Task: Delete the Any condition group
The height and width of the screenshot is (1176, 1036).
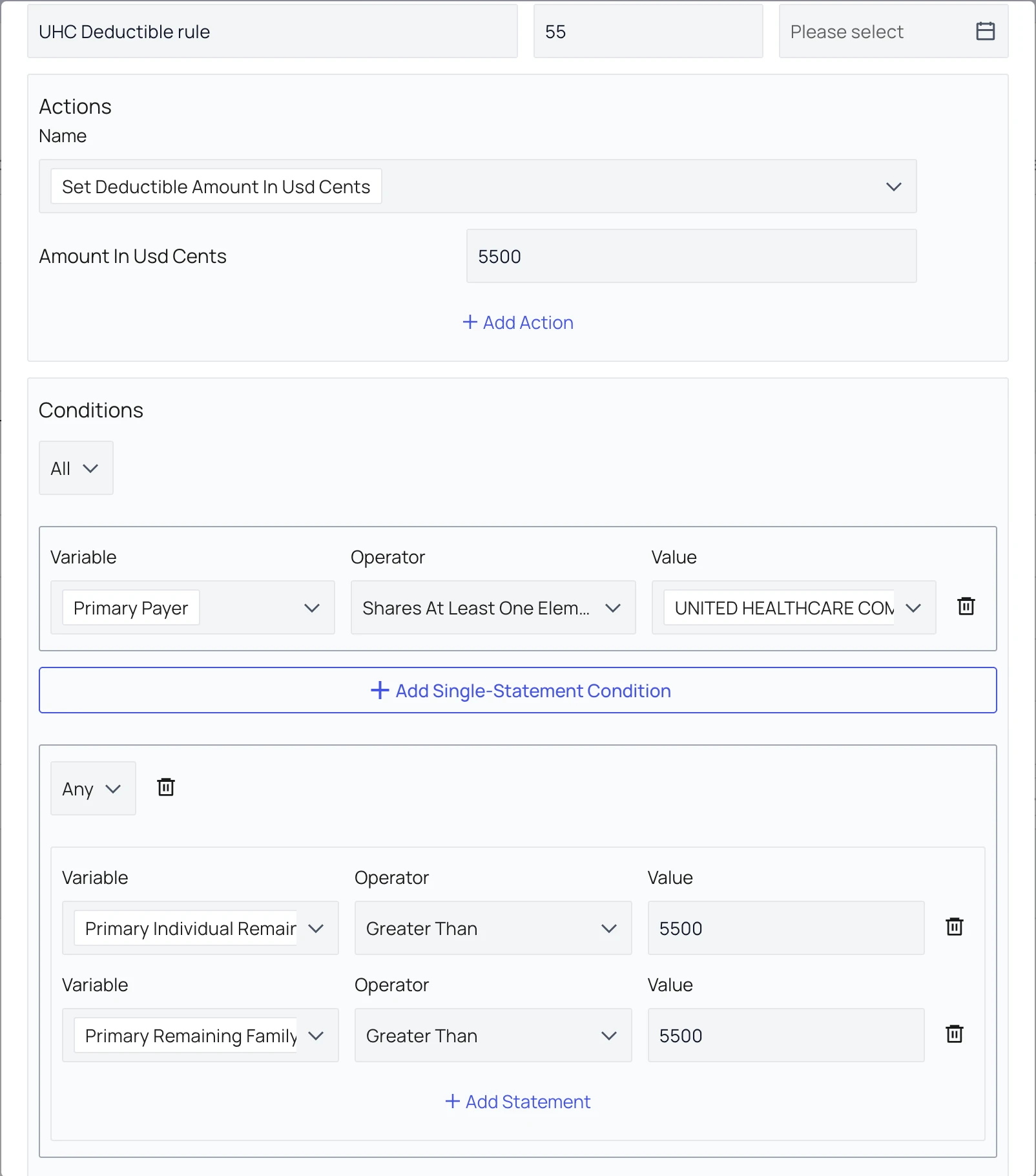Action: pos(166,787)
